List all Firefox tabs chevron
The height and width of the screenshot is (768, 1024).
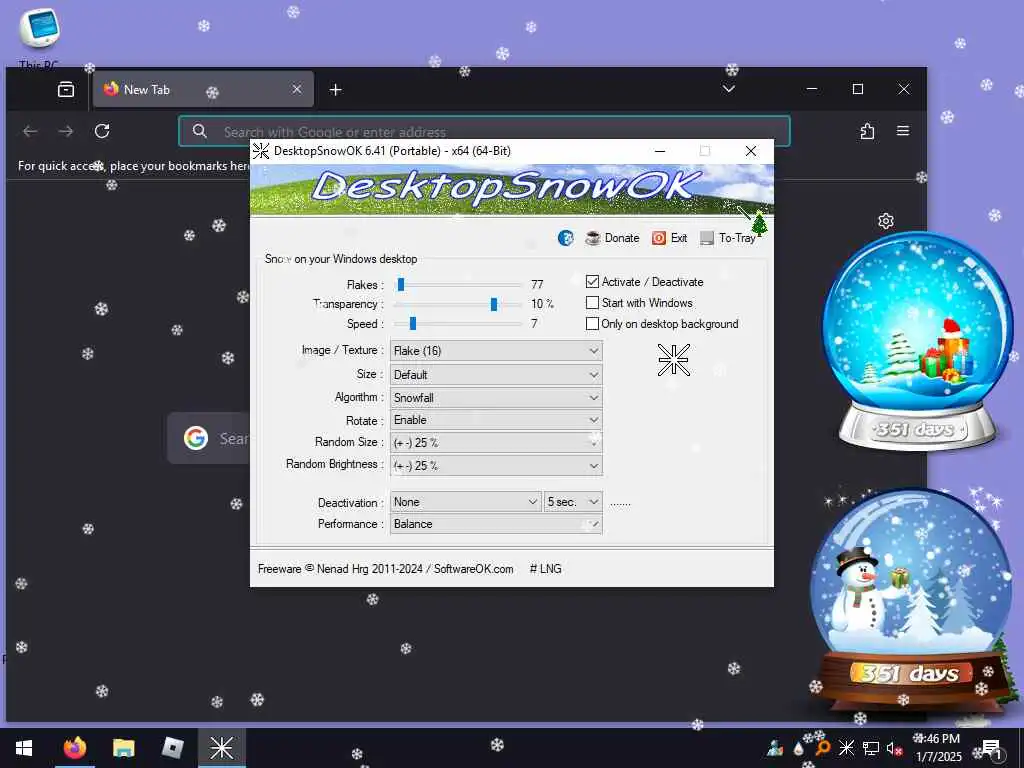tap(729, 89)
